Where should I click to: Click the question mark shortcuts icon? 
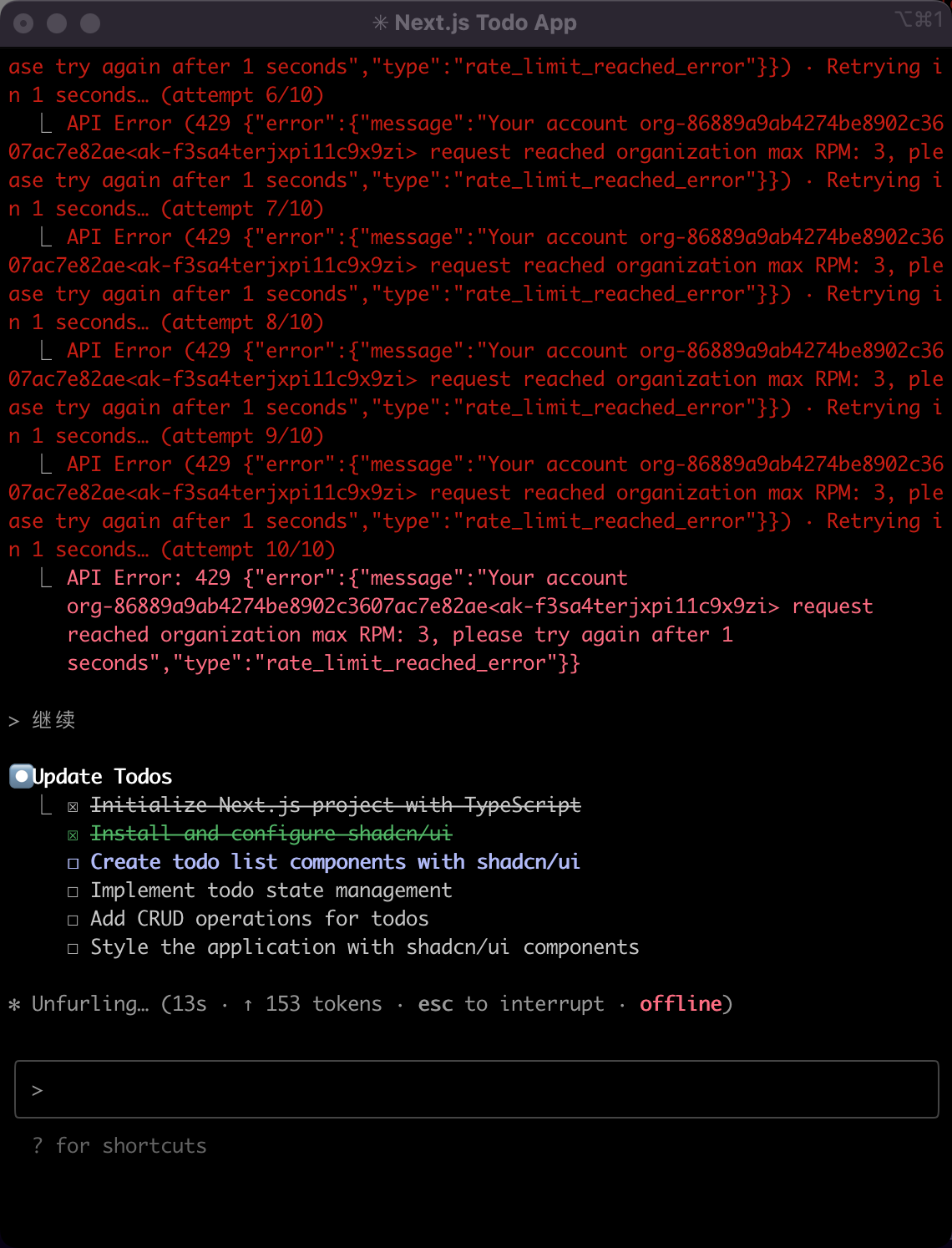point(37,1146)
